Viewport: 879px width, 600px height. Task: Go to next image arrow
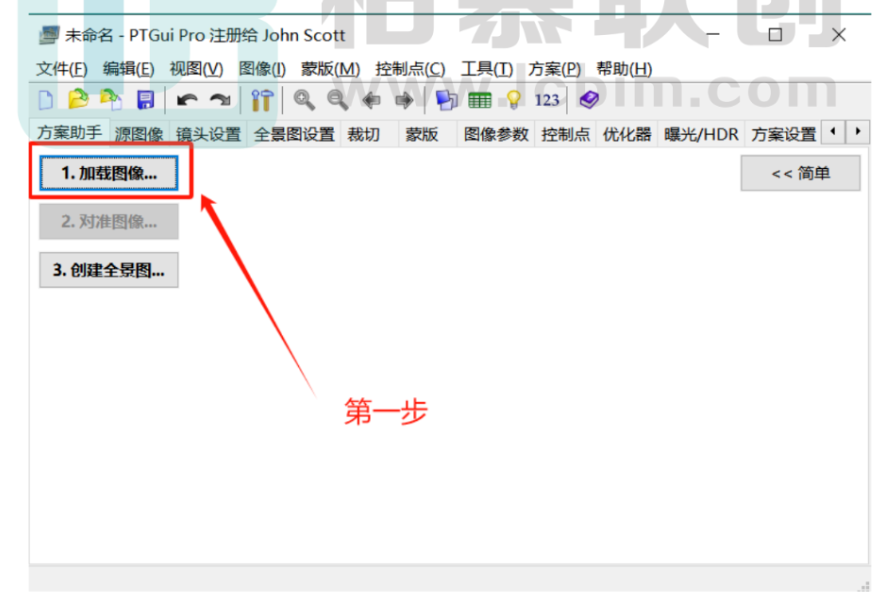(404, 100)
